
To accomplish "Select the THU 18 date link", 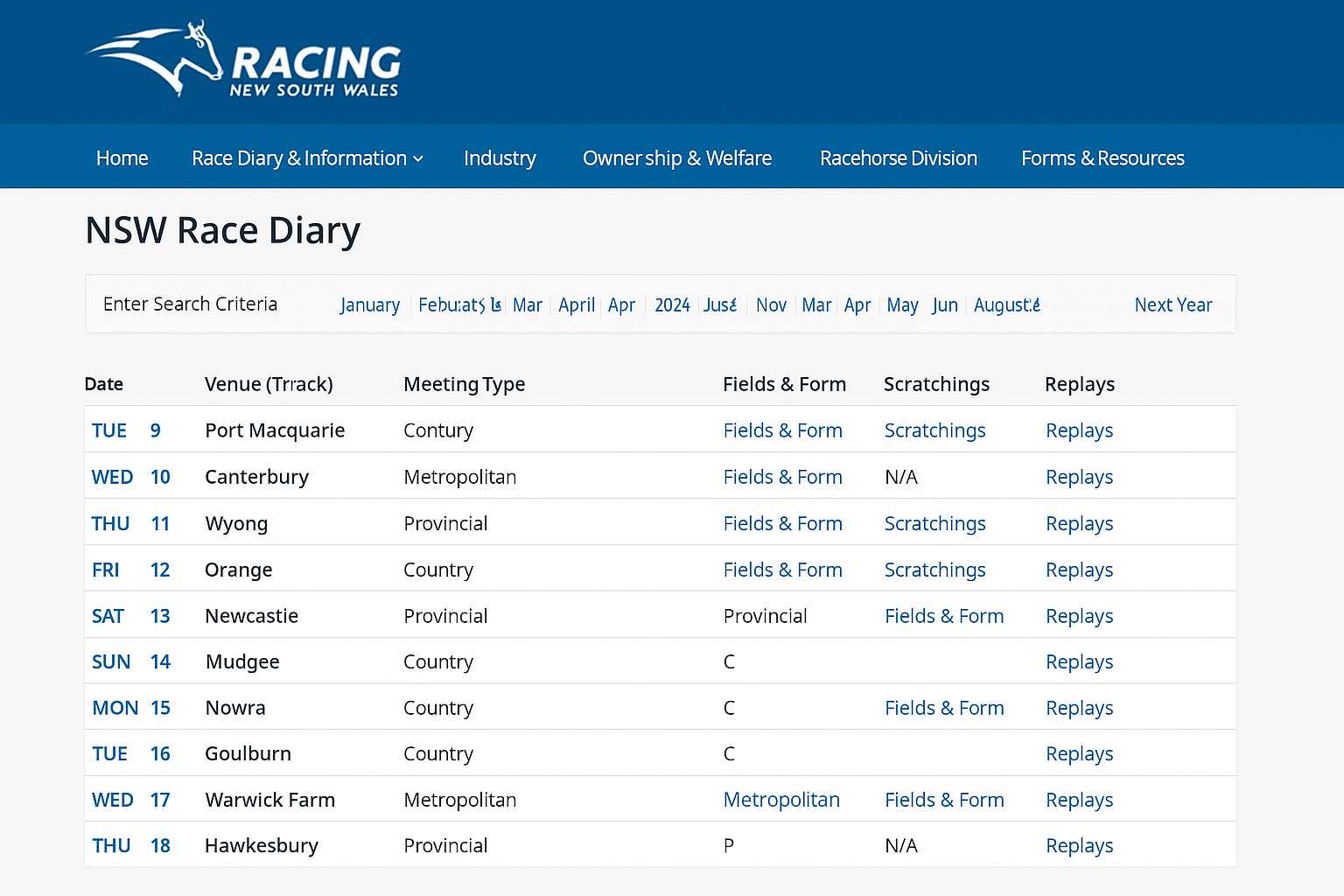I will (130, 845).
